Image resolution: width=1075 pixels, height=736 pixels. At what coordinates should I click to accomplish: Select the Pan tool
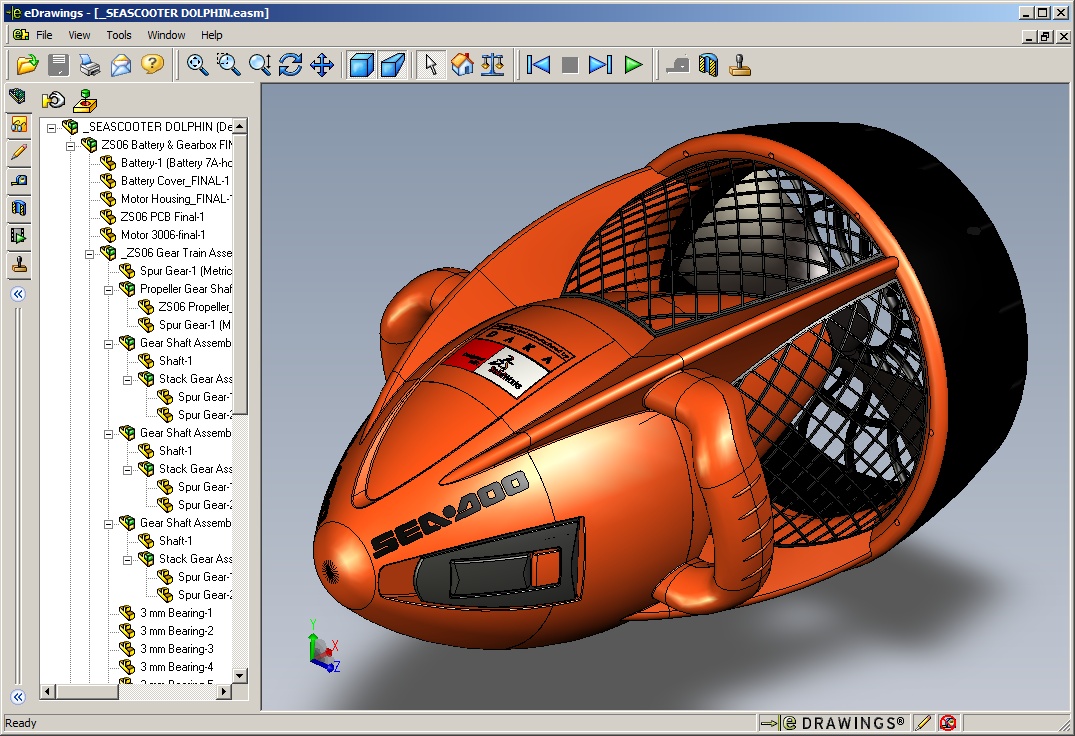pyautogui.click(x=322, y=65)
